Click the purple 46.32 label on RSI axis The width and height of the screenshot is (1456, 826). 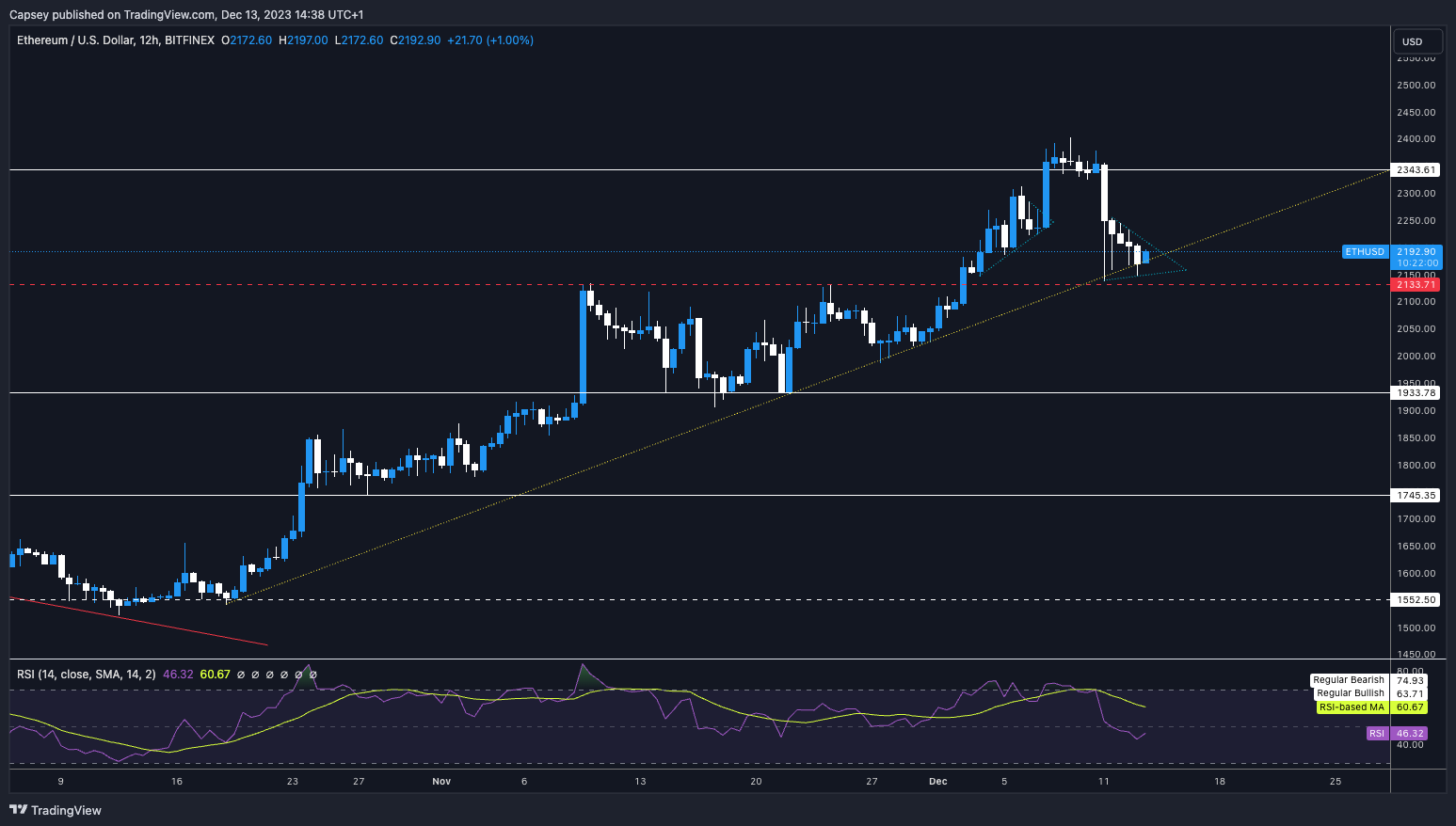(1410, 734)
